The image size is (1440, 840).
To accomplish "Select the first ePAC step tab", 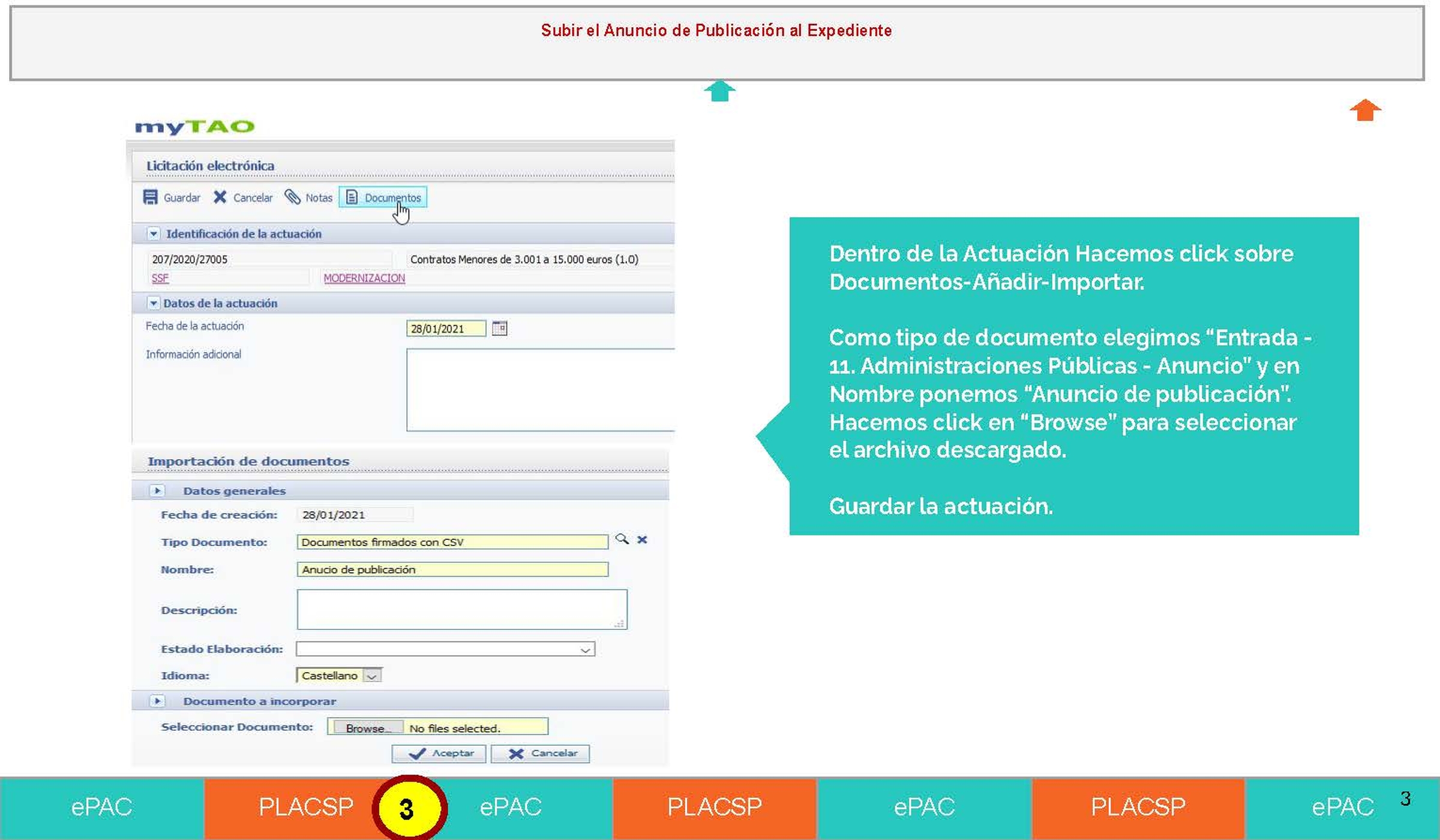I will click(102, 808).
